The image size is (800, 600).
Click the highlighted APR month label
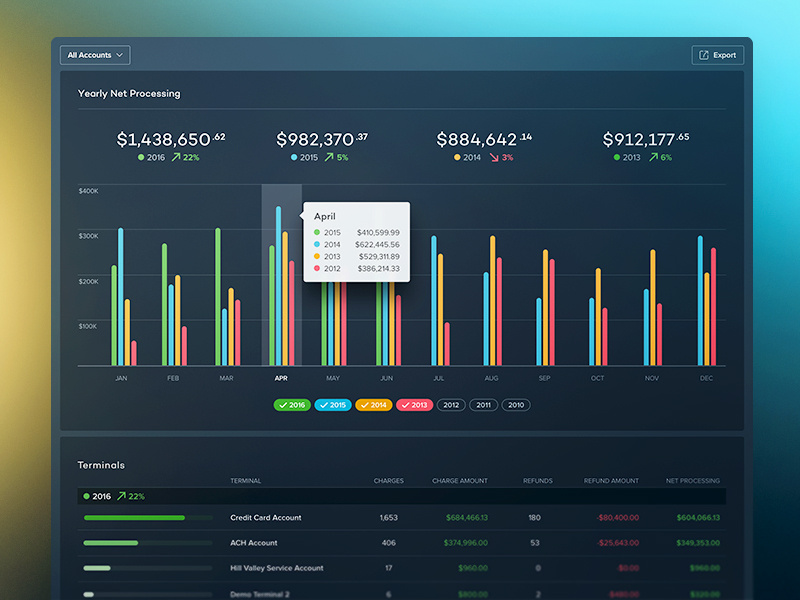pyautogui.click(x=281, y=378)
